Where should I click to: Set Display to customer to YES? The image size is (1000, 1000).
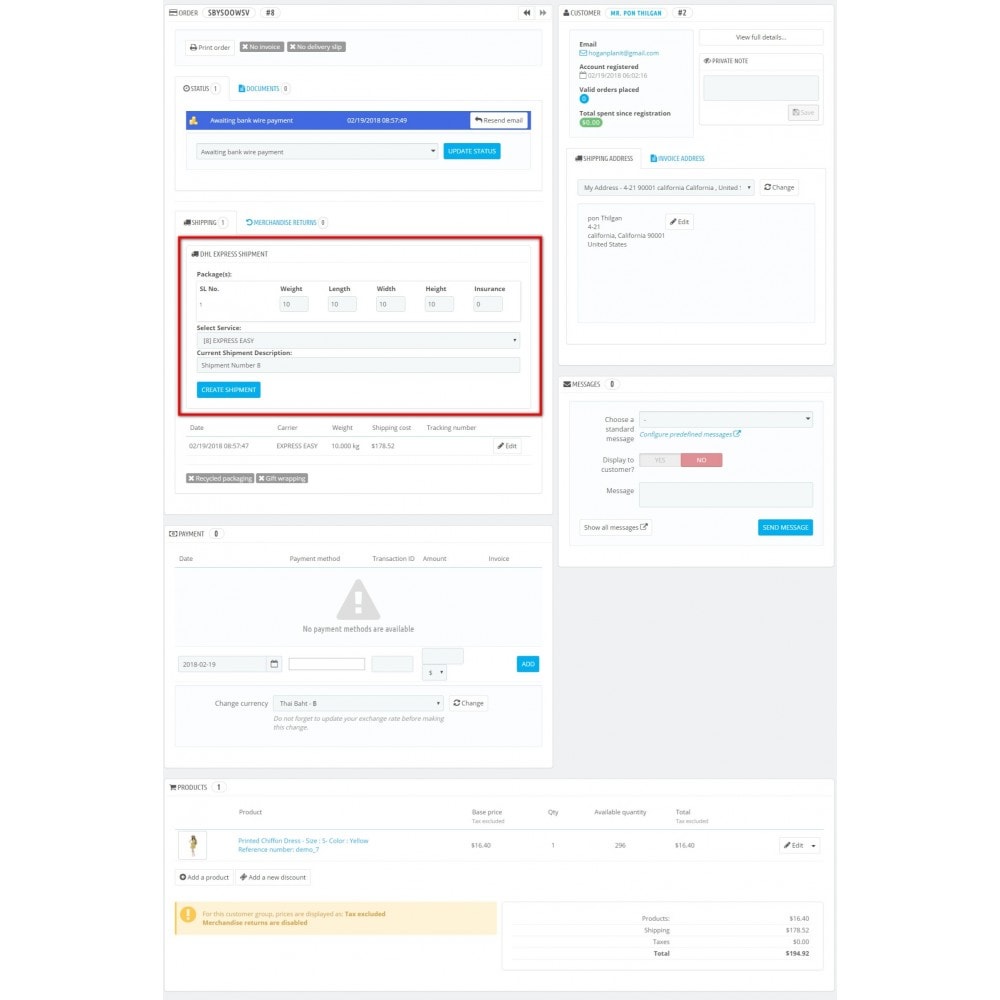pos(660,460)
